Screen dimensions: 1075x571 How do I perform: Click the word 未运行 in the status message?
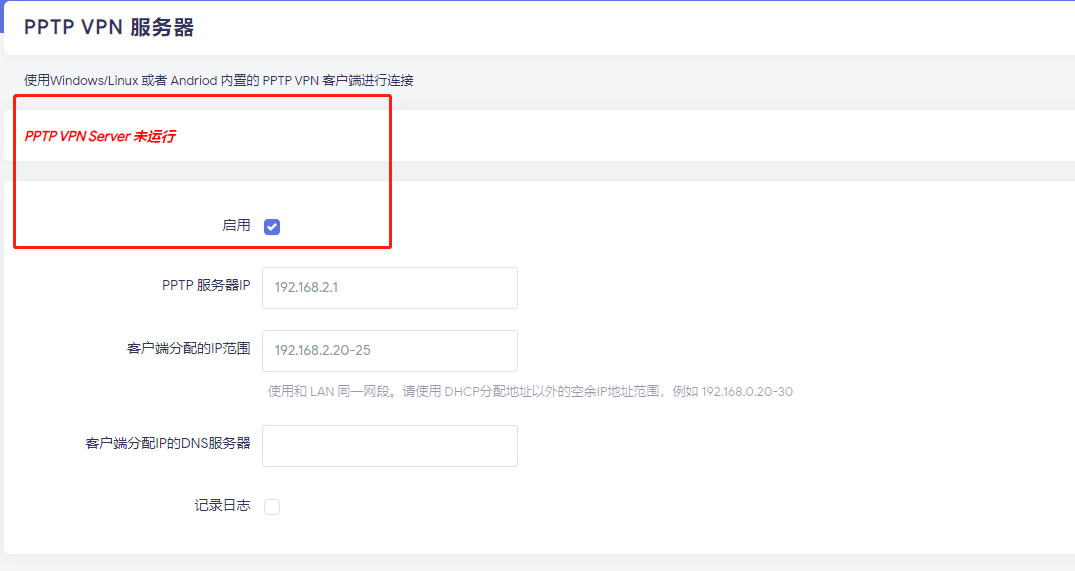[x=154, y=136]
